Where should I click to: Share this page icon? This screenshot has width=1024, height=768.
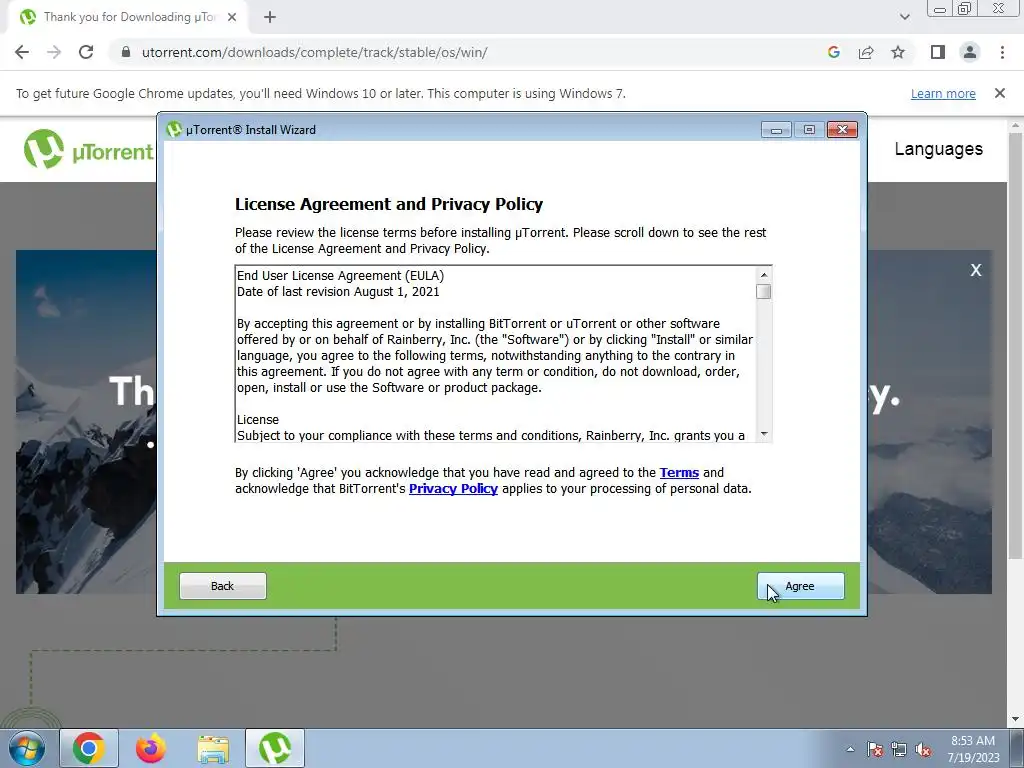866,52
